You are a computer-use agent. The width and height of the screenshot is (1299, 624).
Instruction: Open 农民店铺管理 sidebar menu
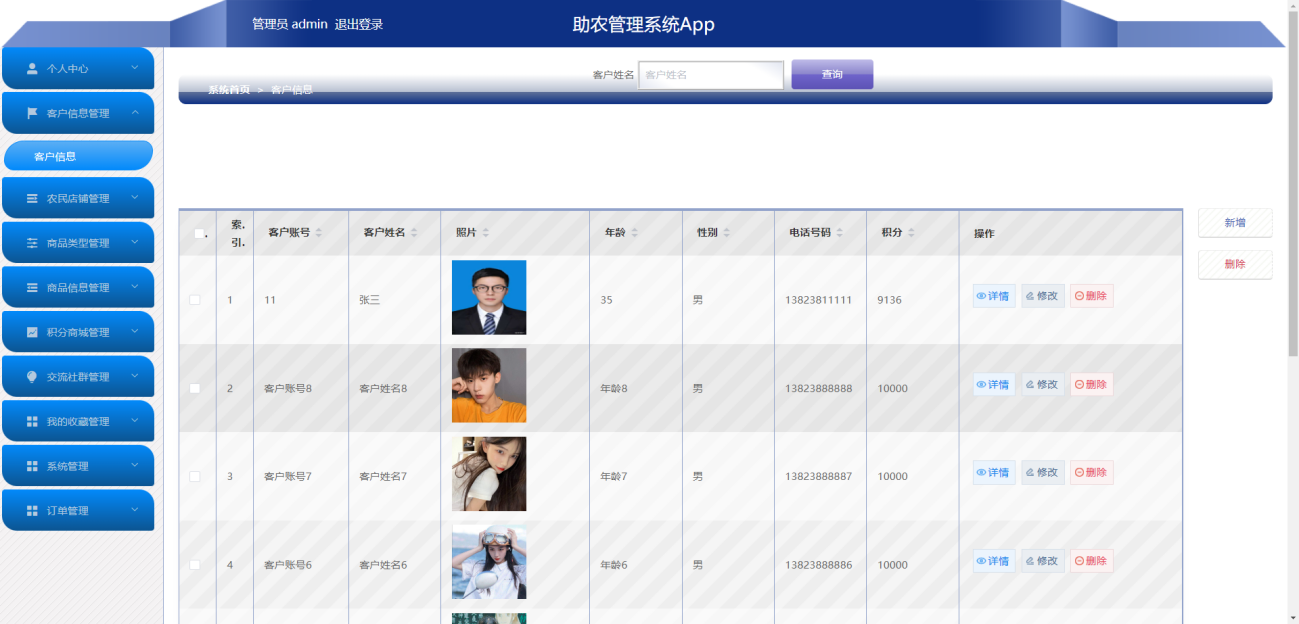tap(78, 198)
